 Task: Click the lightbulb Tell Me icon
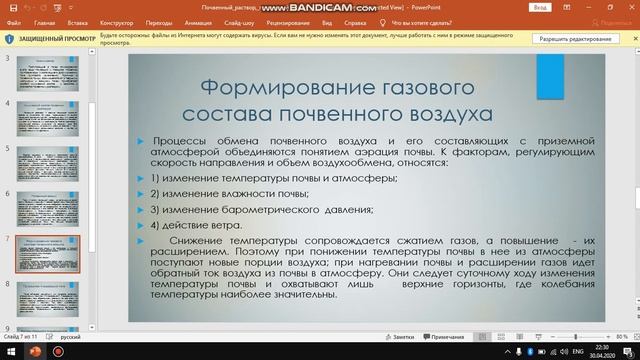[382, 23]
